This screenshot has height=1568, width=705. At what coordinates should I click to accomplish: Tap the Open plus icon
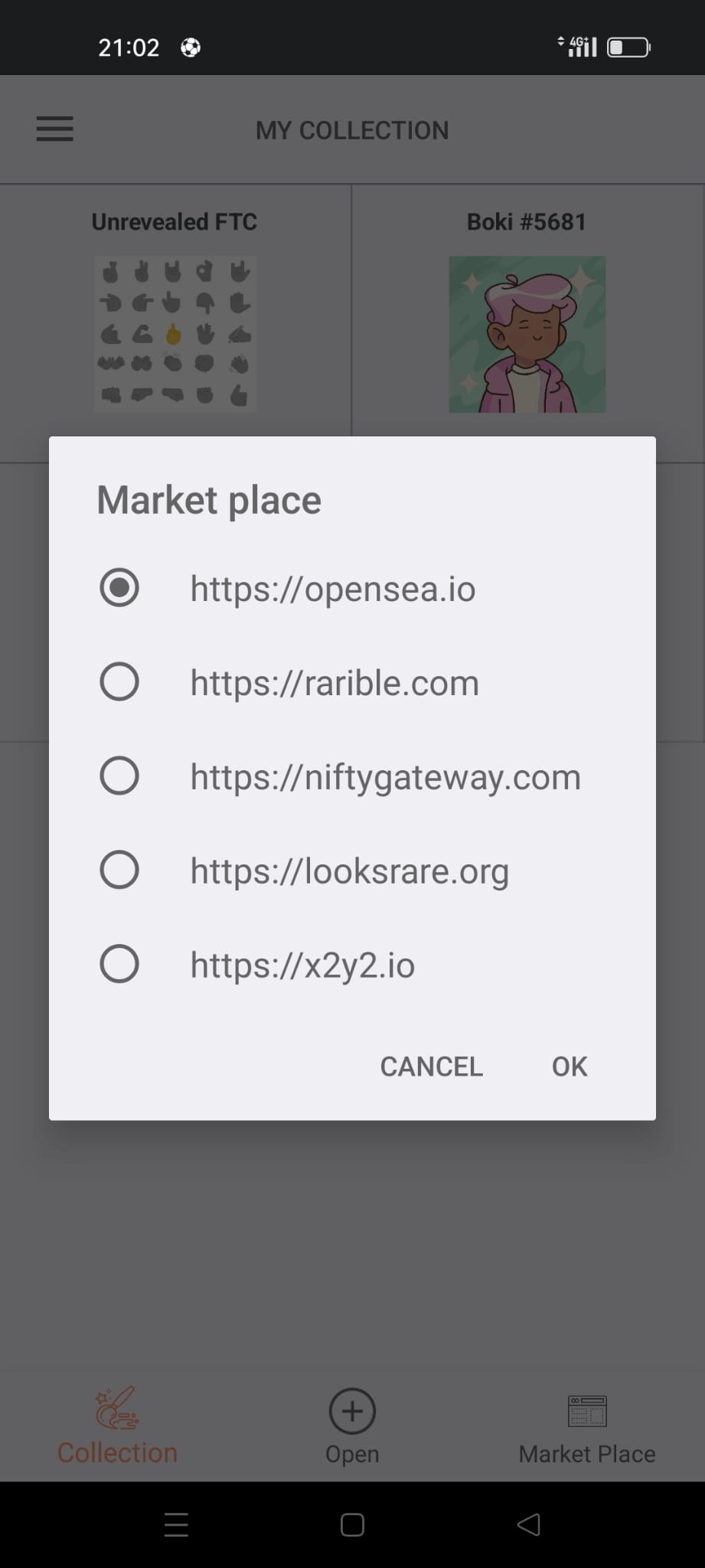pos(351,1411)
